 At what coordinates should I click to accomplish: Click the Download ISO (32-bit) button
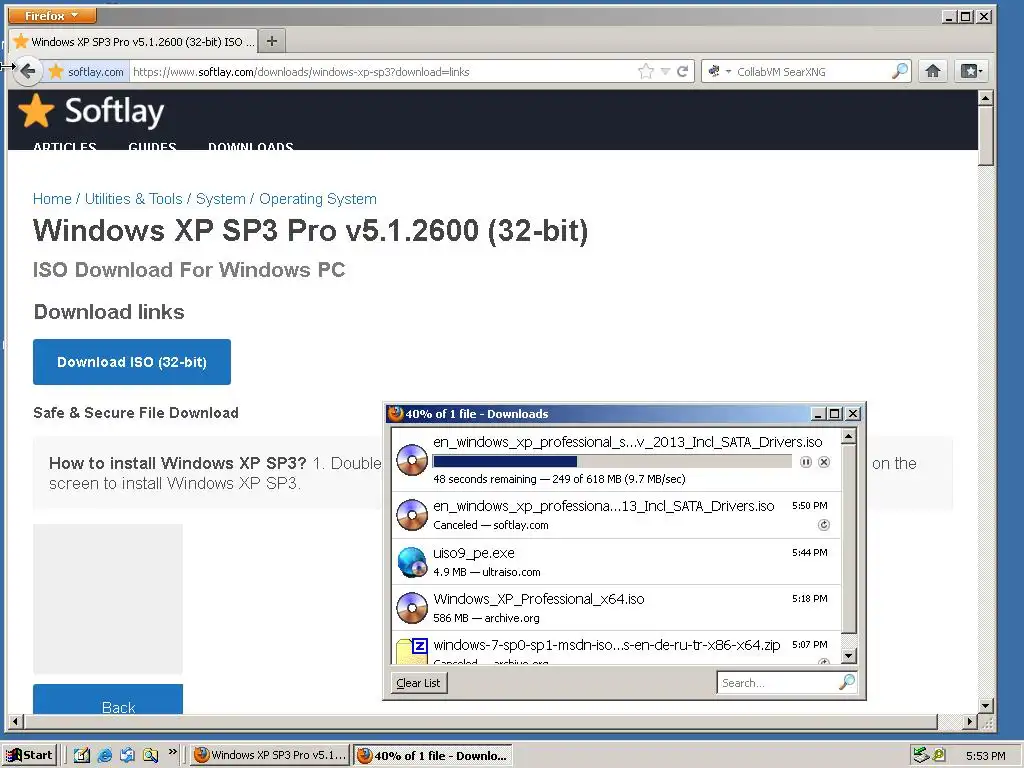tap(132, 362)
